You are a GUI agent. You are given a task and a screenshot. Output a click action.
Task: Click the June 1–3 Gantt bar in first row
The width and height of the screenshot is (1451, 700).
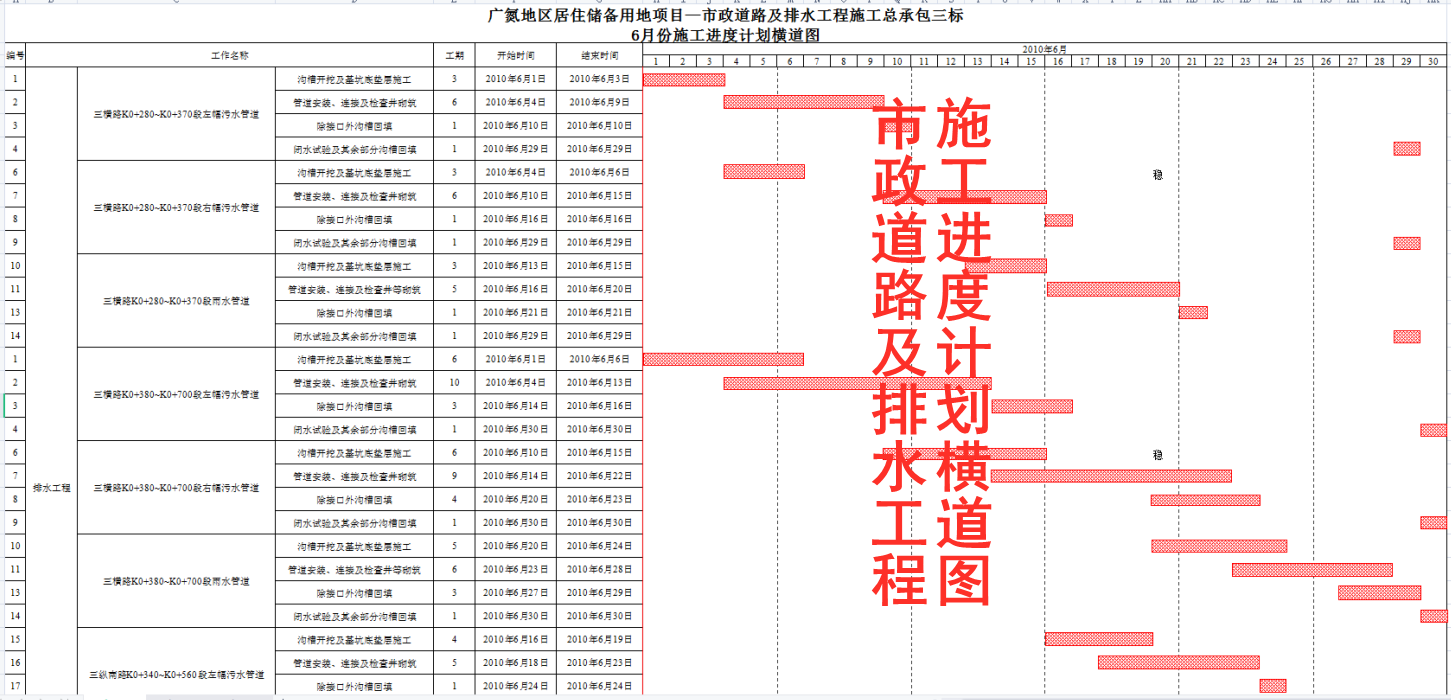(684, 79)
